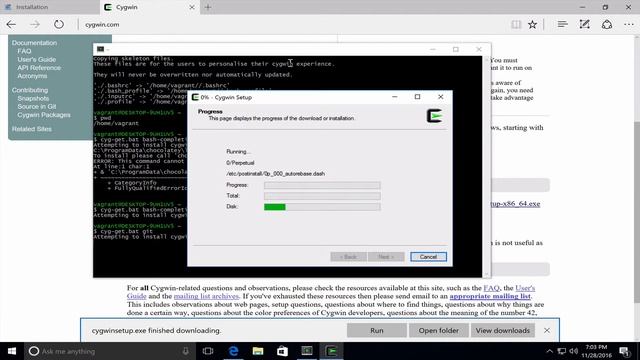This screenshot has width=640, height=360.
Task: Open API Reference link
Action: (39, 68)
